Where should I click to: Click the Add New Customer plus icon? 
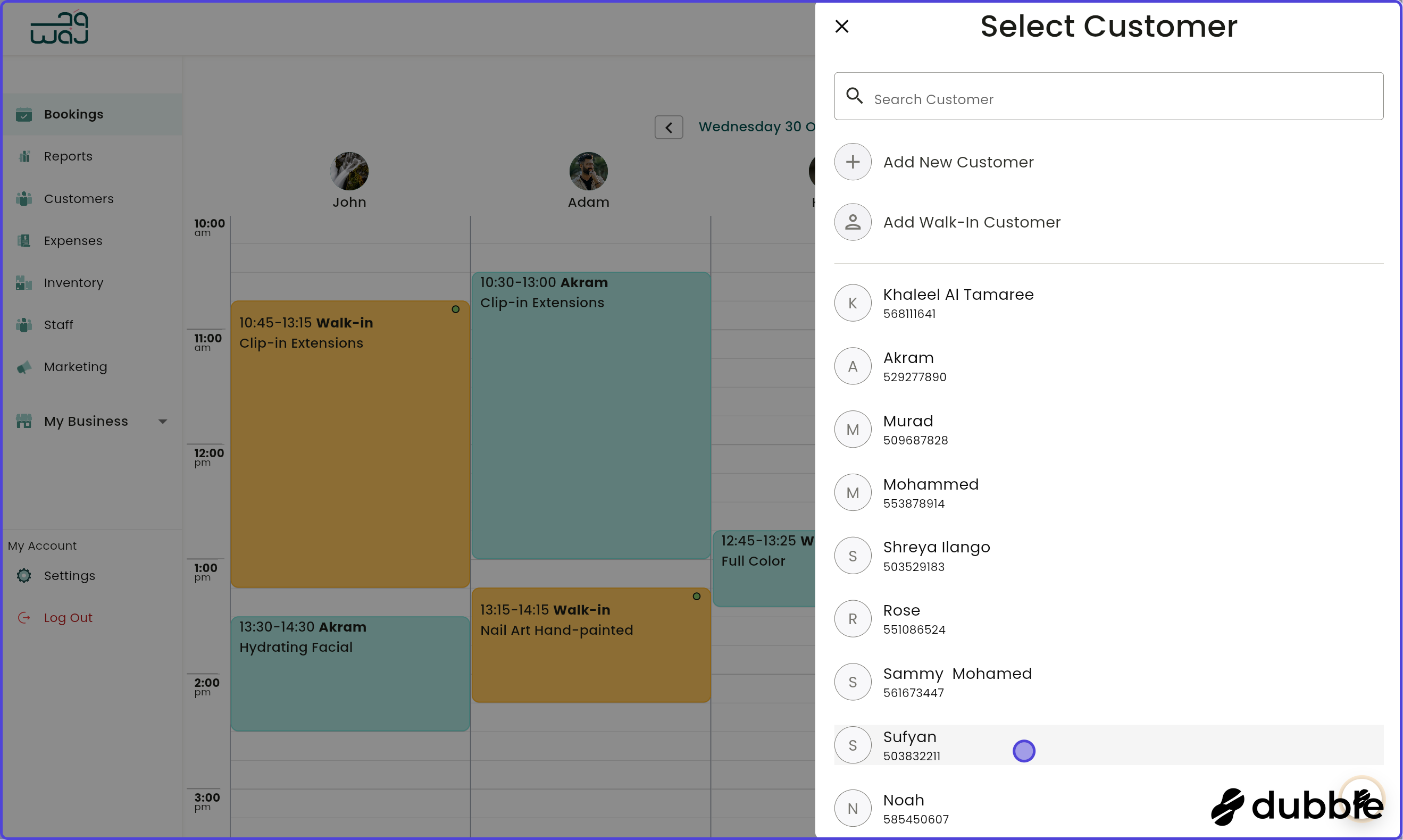853,162
